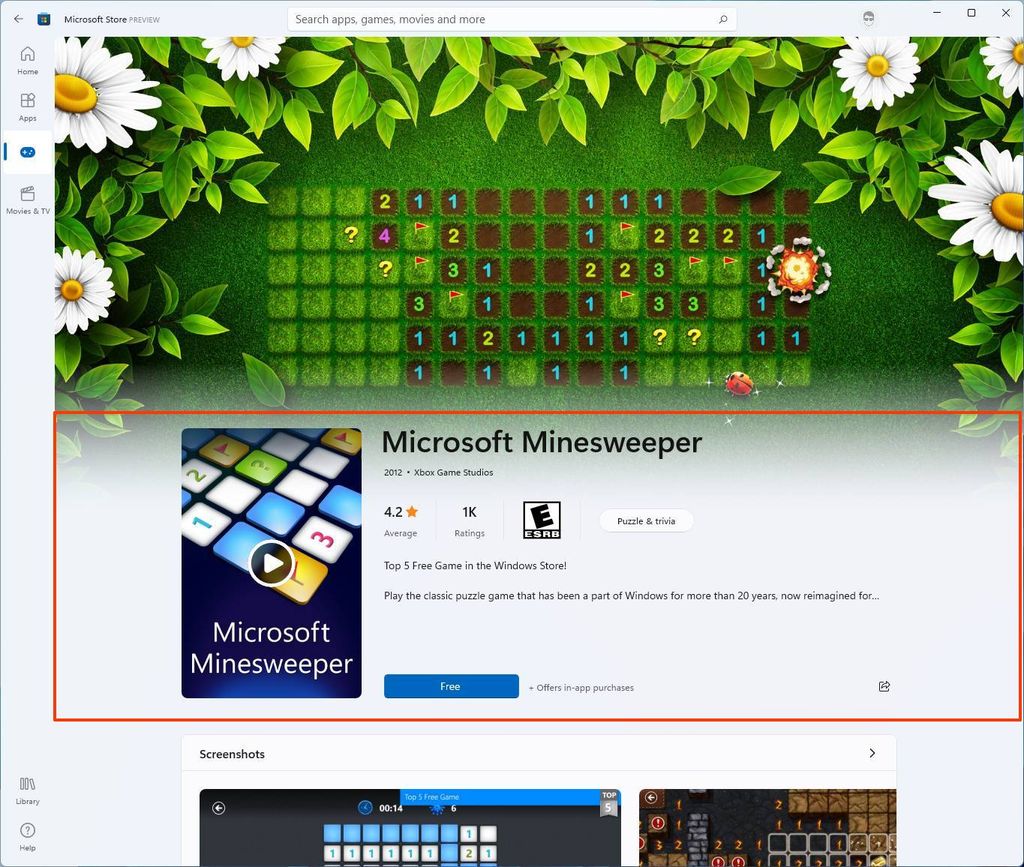Image resolution: width=1024 pixels, height=867 pixels.
Task: Switch to the Apps section
Action: [27, 105]
